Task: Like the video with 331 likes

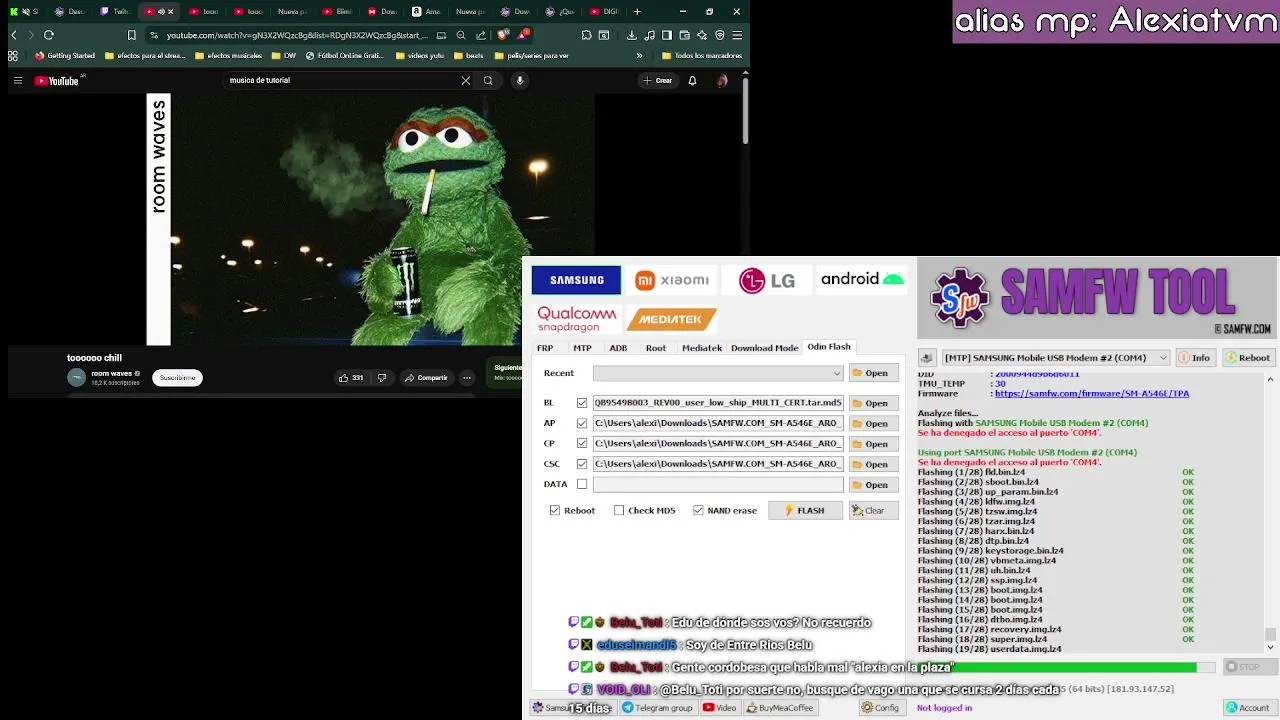Action: click(x=351, y=378)
